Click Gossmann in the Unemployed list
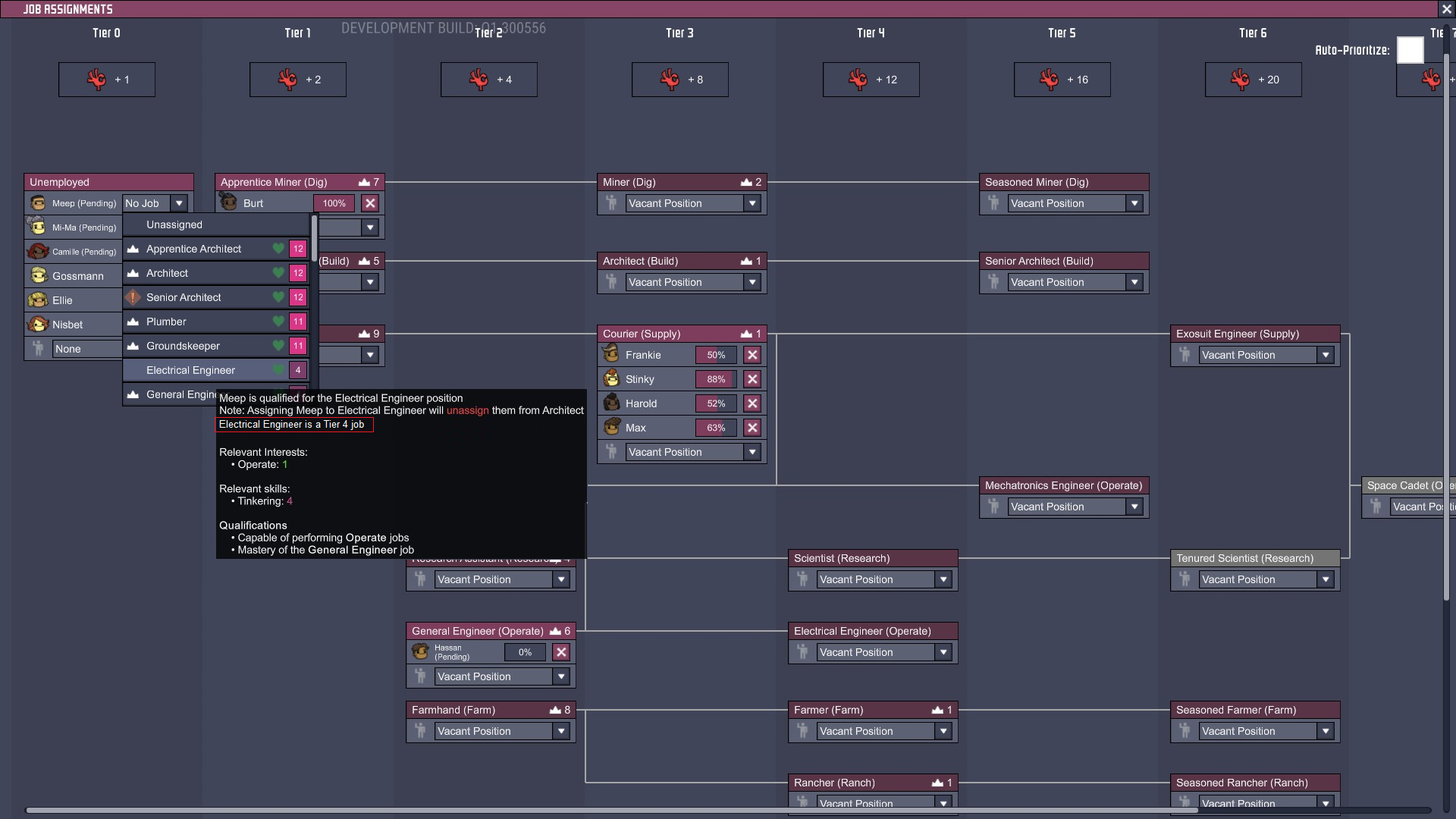1456x819 pixels. point(77,276)
